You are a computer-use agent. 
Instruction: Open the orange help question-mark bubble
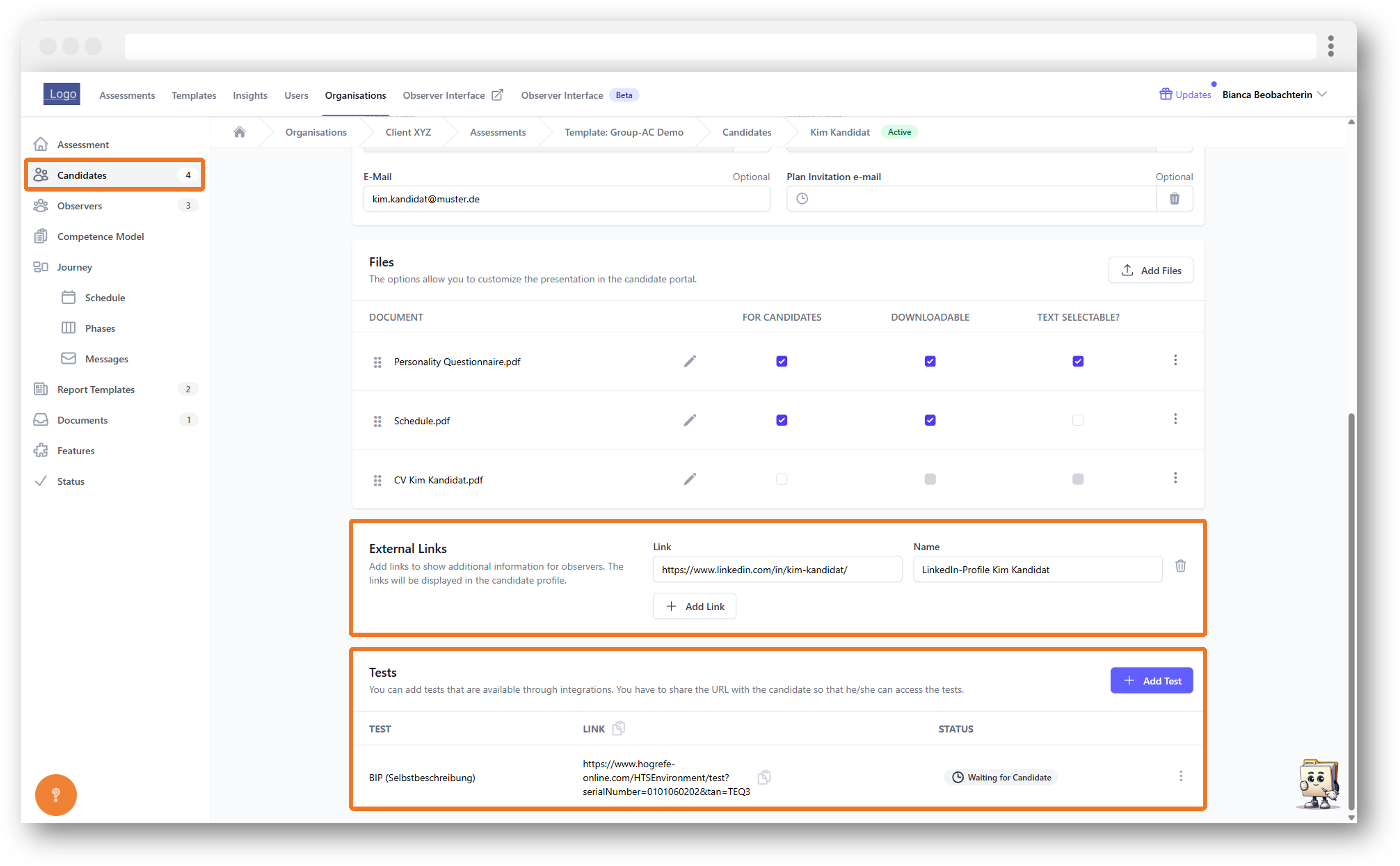tap(56, 794)
